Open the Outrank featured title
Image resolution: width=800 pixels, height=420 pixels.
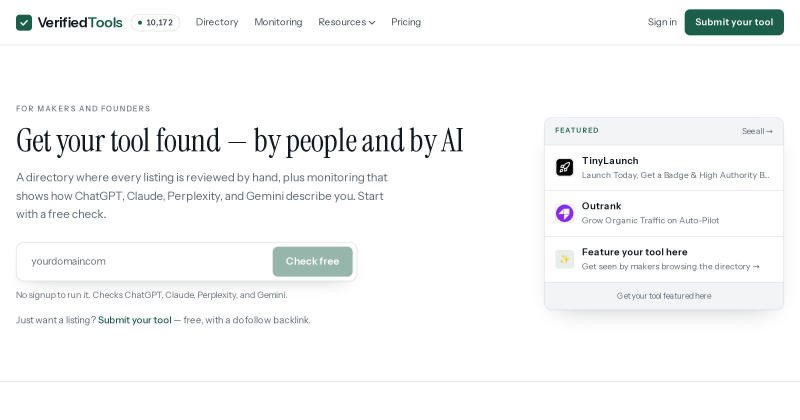(601, 206)
